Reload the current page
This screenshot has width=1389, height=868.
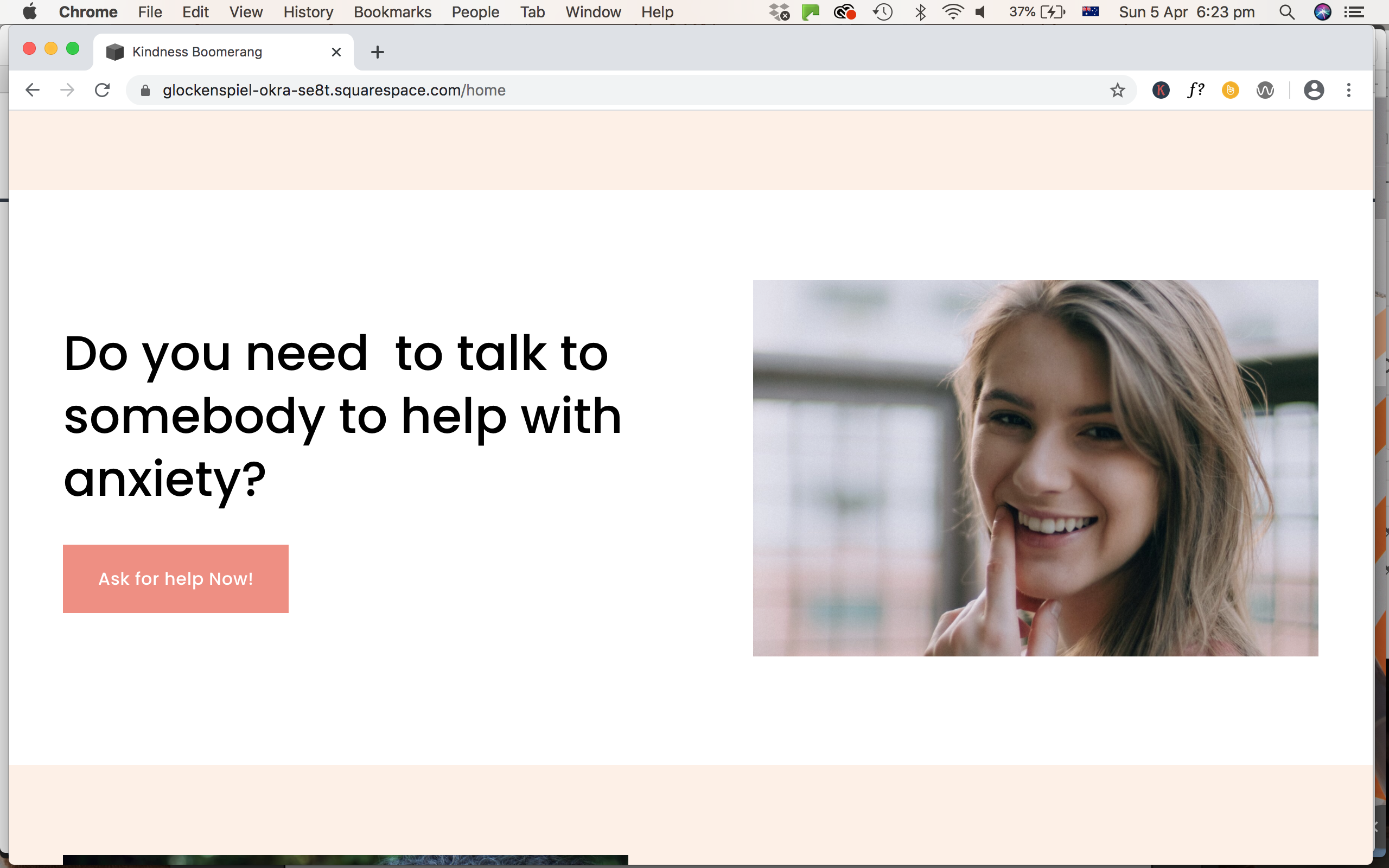[x=102, y=90]
